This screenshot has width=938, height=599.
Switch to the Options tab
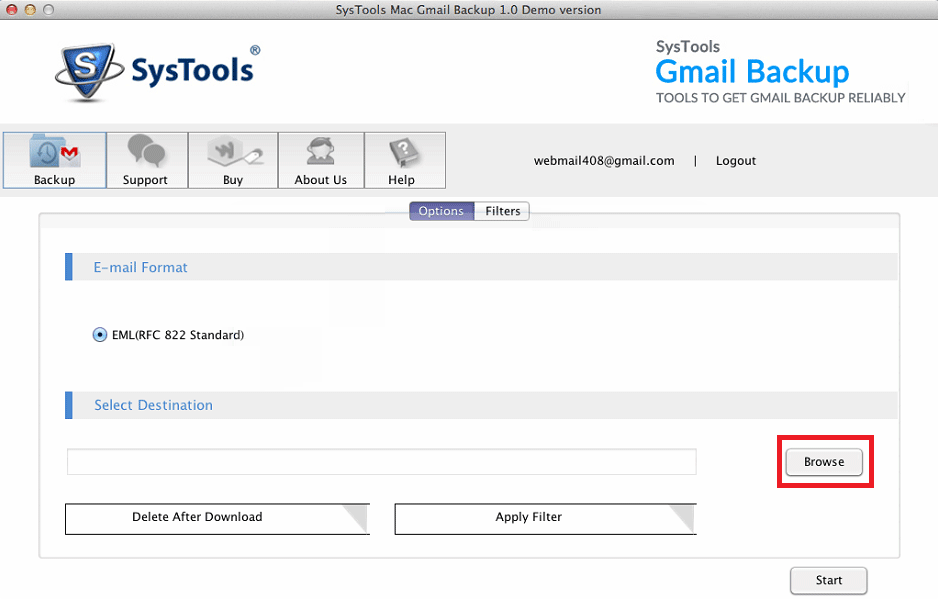click(x=441, y=211)
